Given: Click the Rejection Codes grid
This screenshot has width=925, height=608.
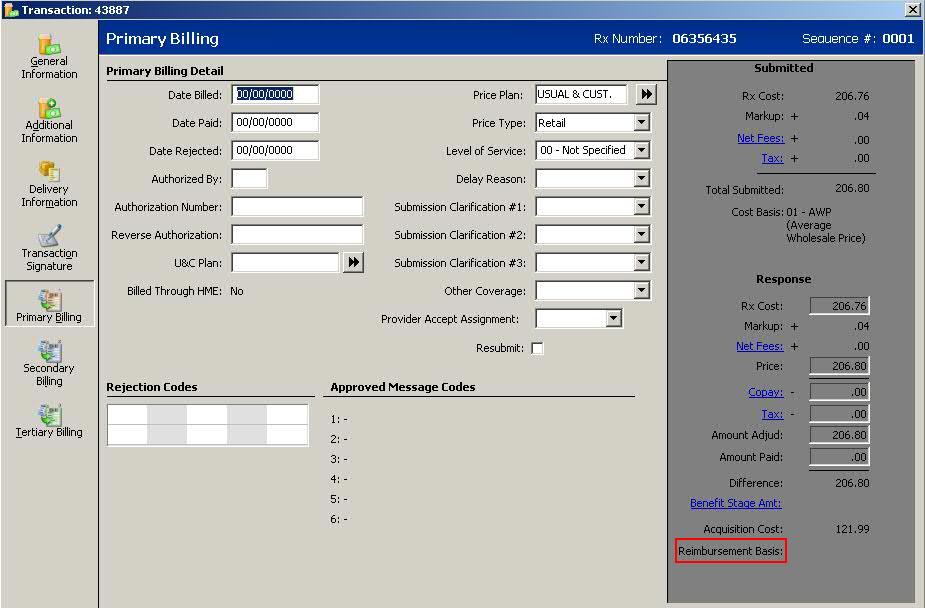Looking at the screenshot, I should [x=208, y=425].
